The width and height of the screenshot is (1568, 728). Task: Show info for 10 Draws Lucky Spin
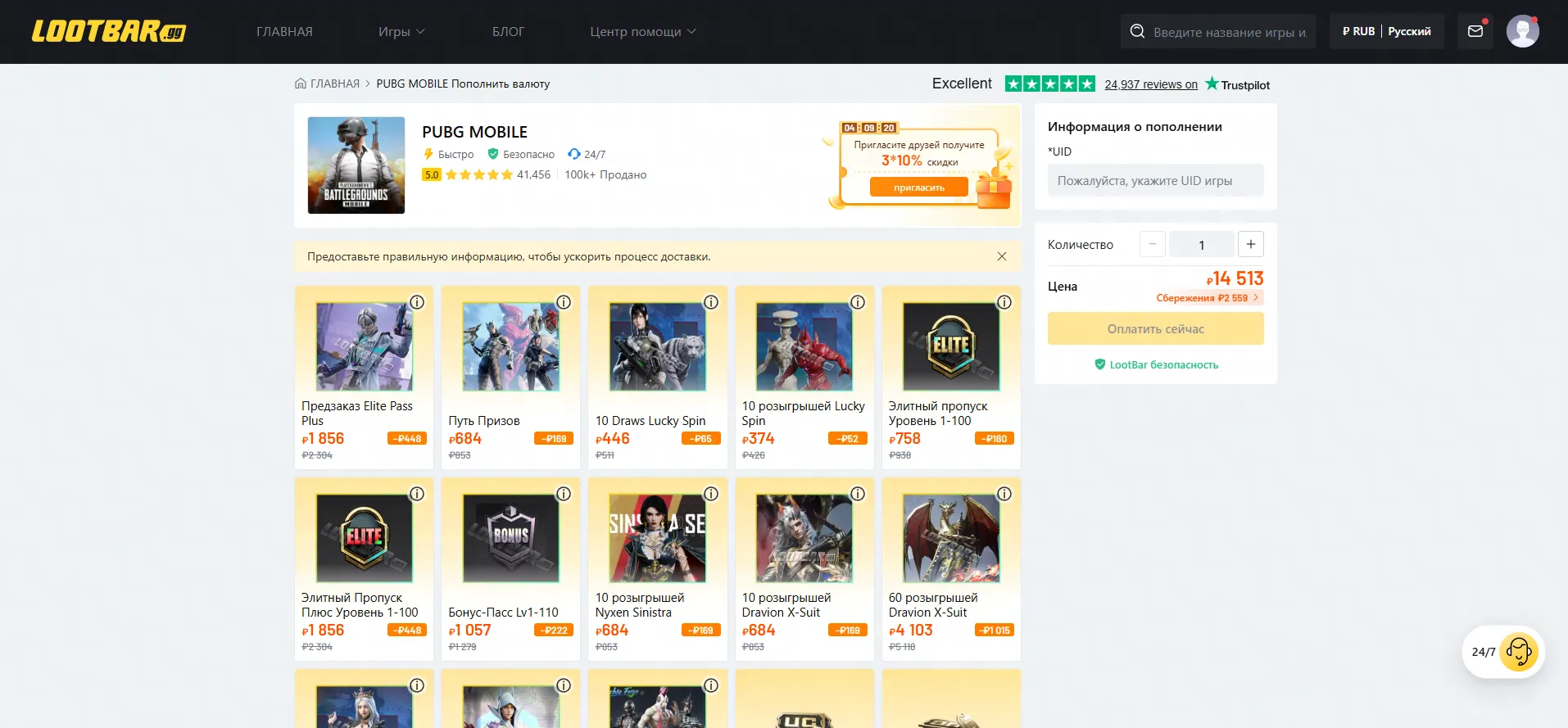coord(711,302)
